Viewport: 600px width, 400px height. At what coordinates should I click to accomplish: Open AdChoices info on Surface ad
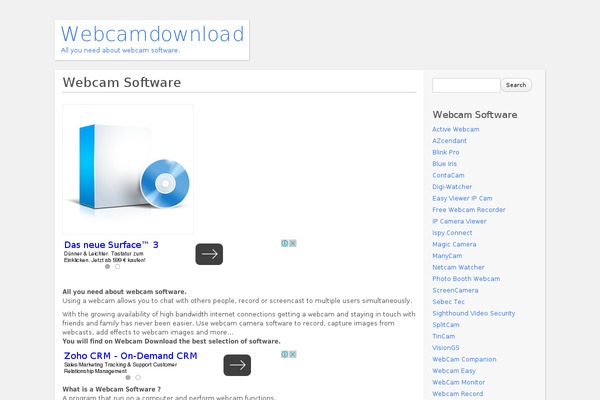(285, 243)
